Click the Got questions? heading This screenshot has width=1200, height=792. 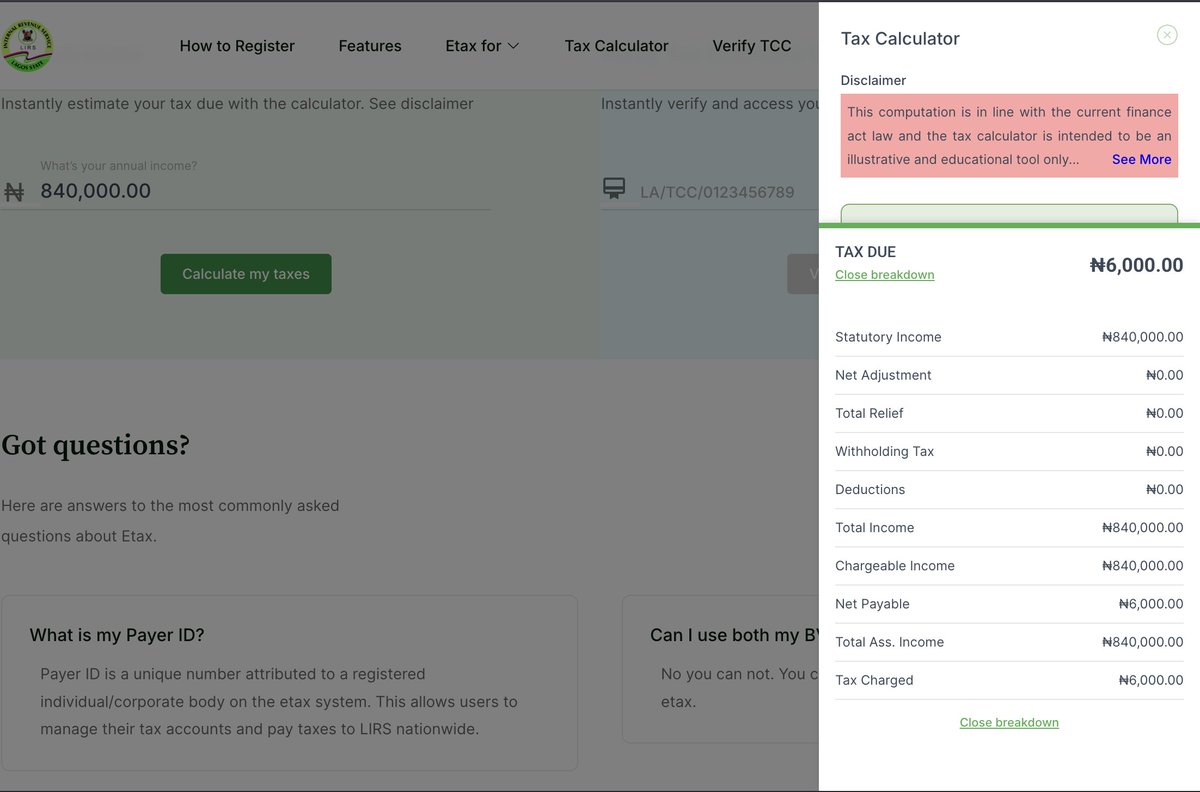click(95, 445)
